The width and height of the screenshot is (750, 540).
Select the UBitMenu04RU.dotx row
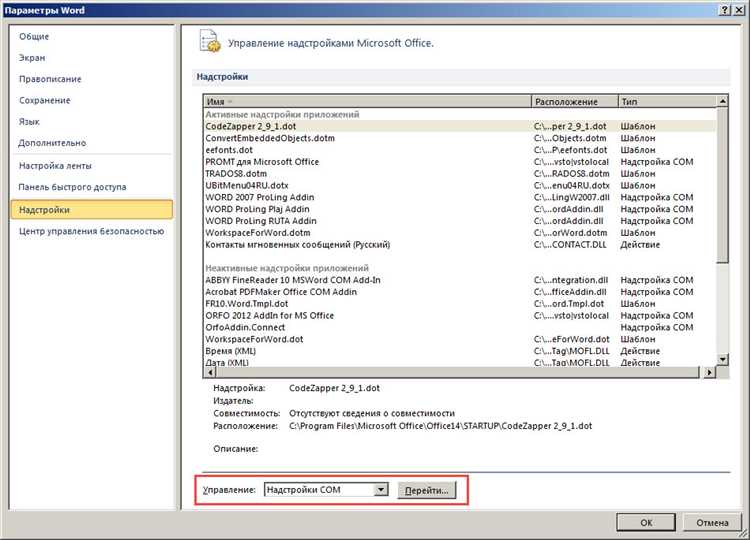(460, 186)
